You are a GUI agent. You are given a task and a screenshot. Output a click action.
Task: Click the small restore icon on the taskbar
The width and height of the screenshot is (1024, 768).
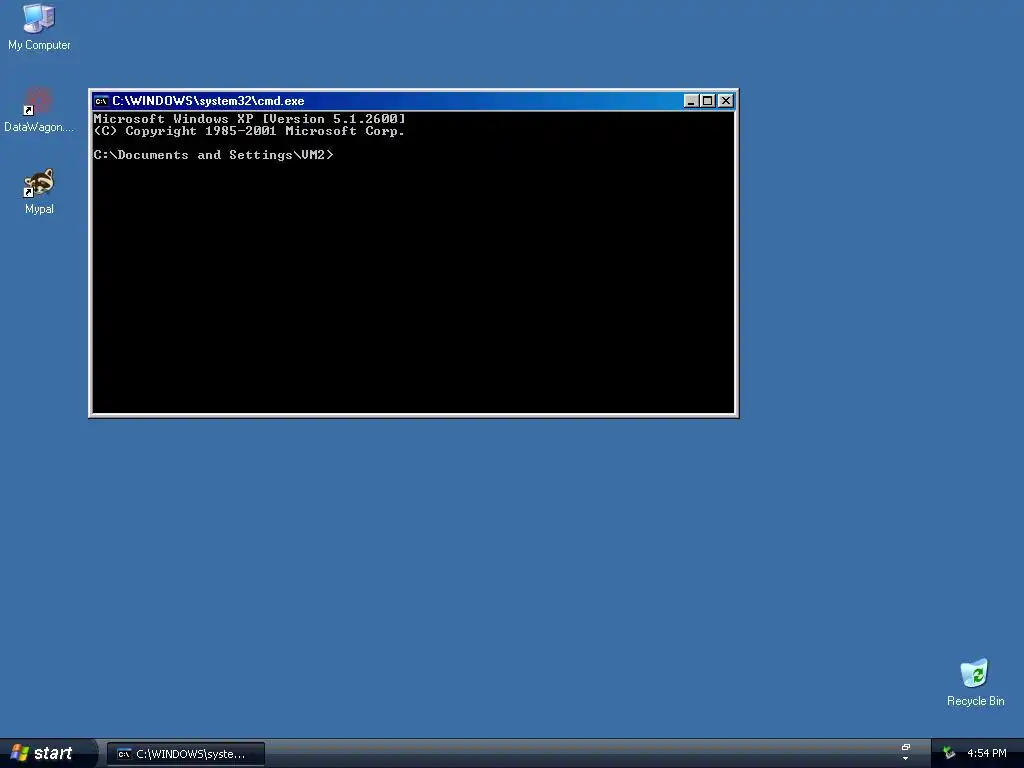(x=905, y=748)
